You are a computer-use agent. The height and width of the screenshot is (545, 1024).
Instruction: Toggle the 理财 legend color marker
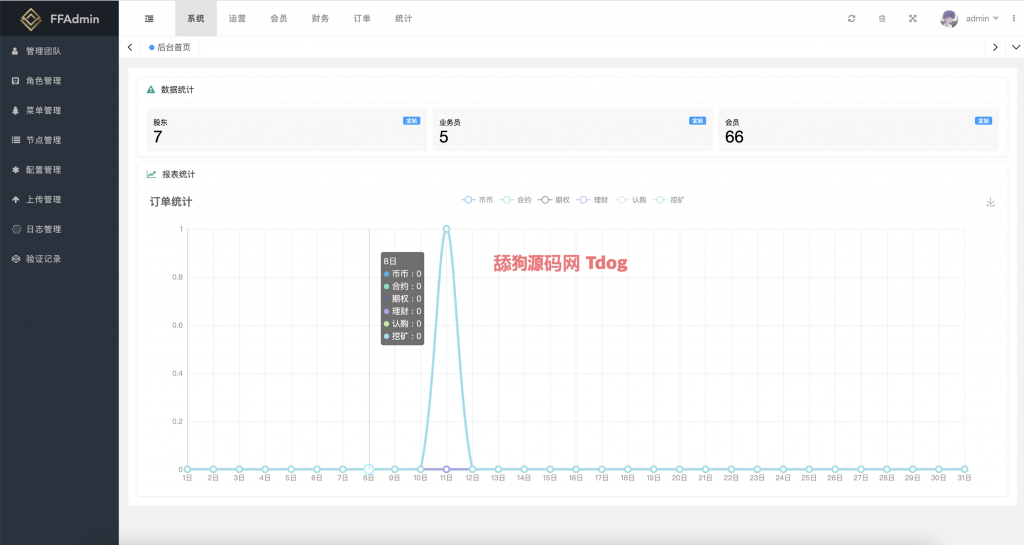coord(584,200)
